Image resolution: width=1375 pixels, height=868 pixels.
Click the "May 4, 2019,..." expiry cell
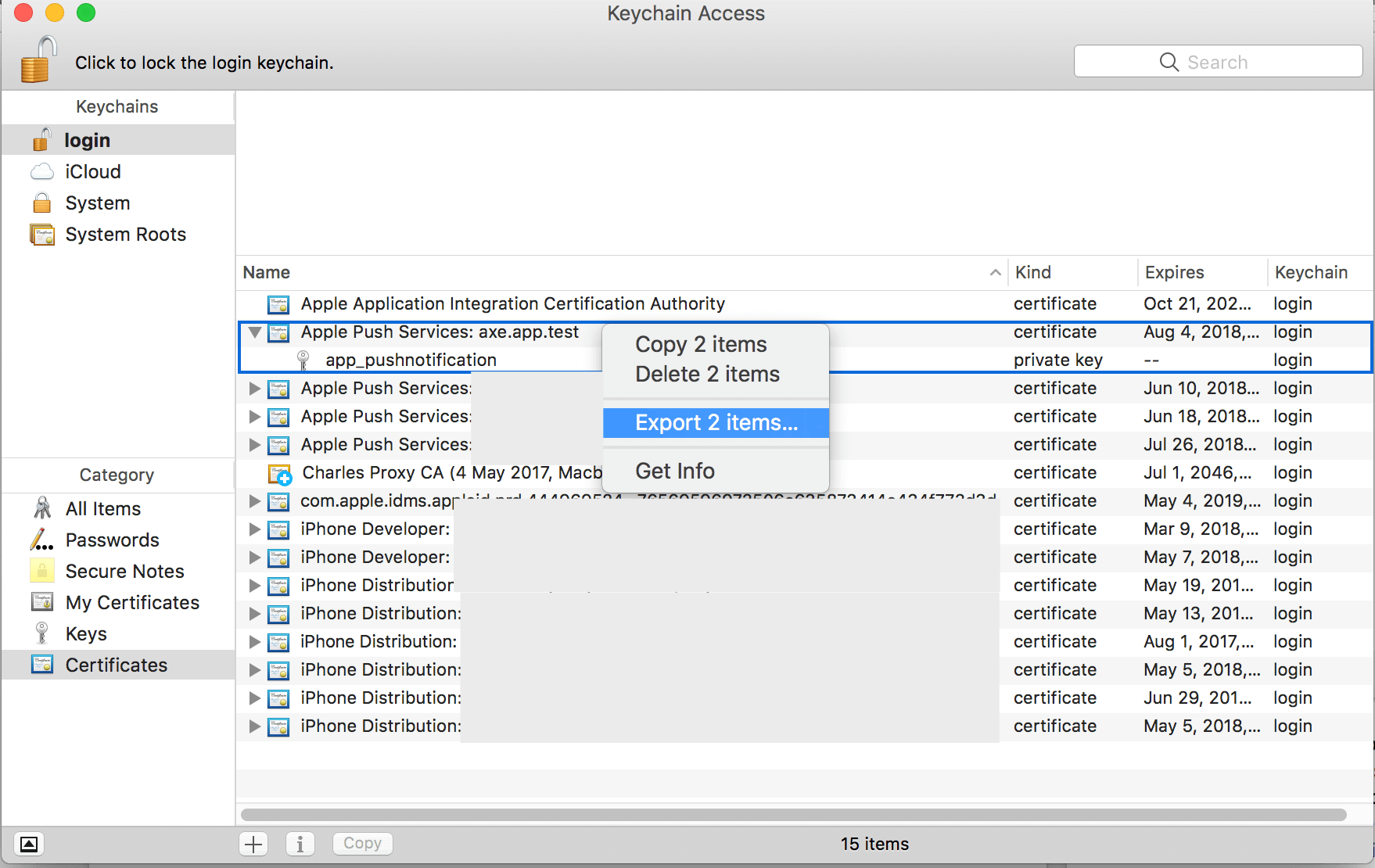[1202, 501]
